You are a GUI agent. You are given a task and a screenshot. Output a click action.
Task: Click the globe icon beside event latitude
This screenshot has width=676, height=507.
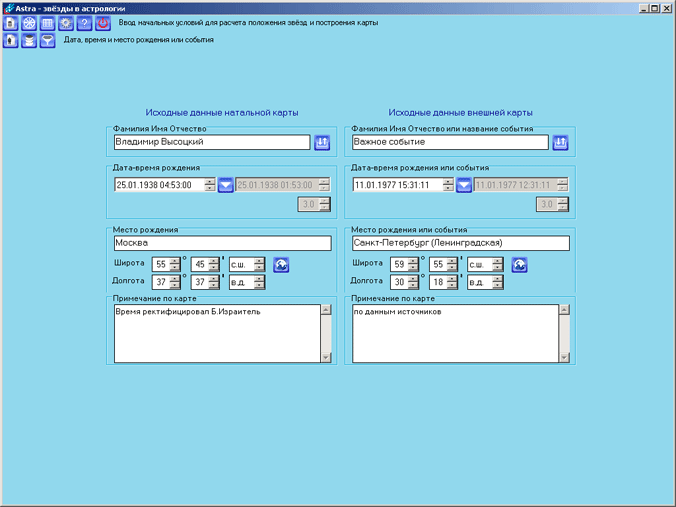(520, 265)
